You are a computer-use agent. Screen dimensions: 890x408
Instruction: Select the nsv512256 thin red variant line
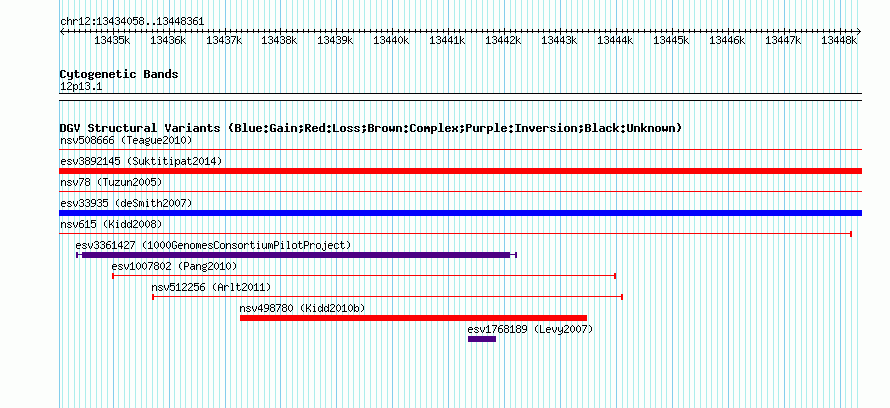point(388,297)
